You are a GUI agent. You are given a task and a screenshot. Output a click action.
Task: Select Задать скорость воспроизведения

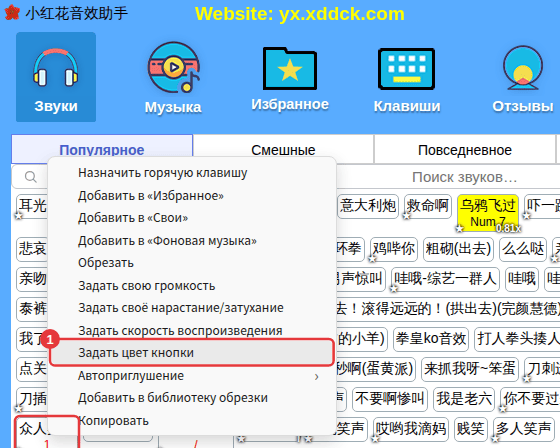click(x=192, y=331)
